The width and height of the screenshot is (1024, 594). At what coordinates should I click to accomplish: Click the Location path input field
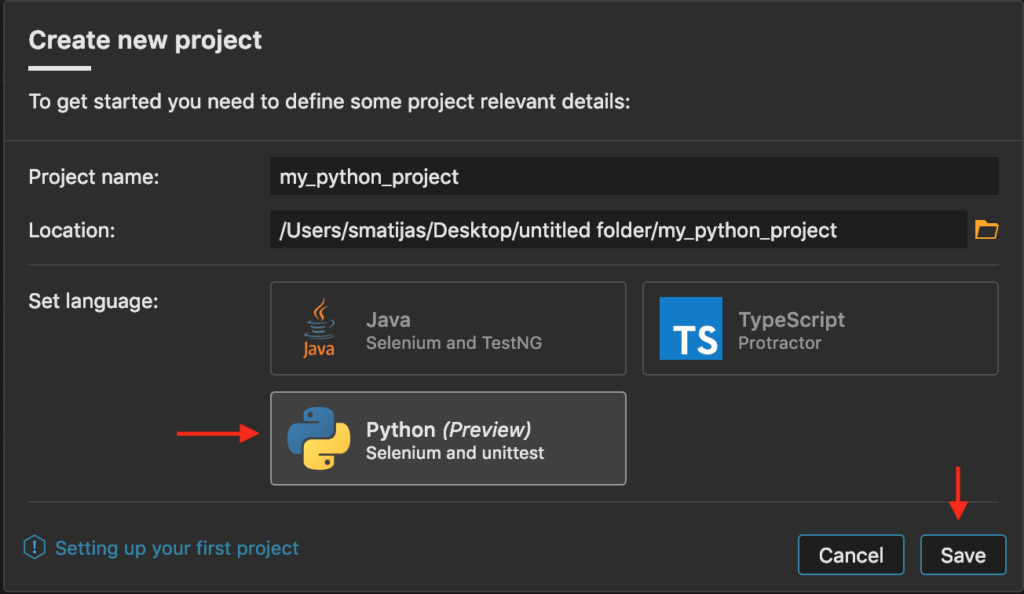(618, 230)
